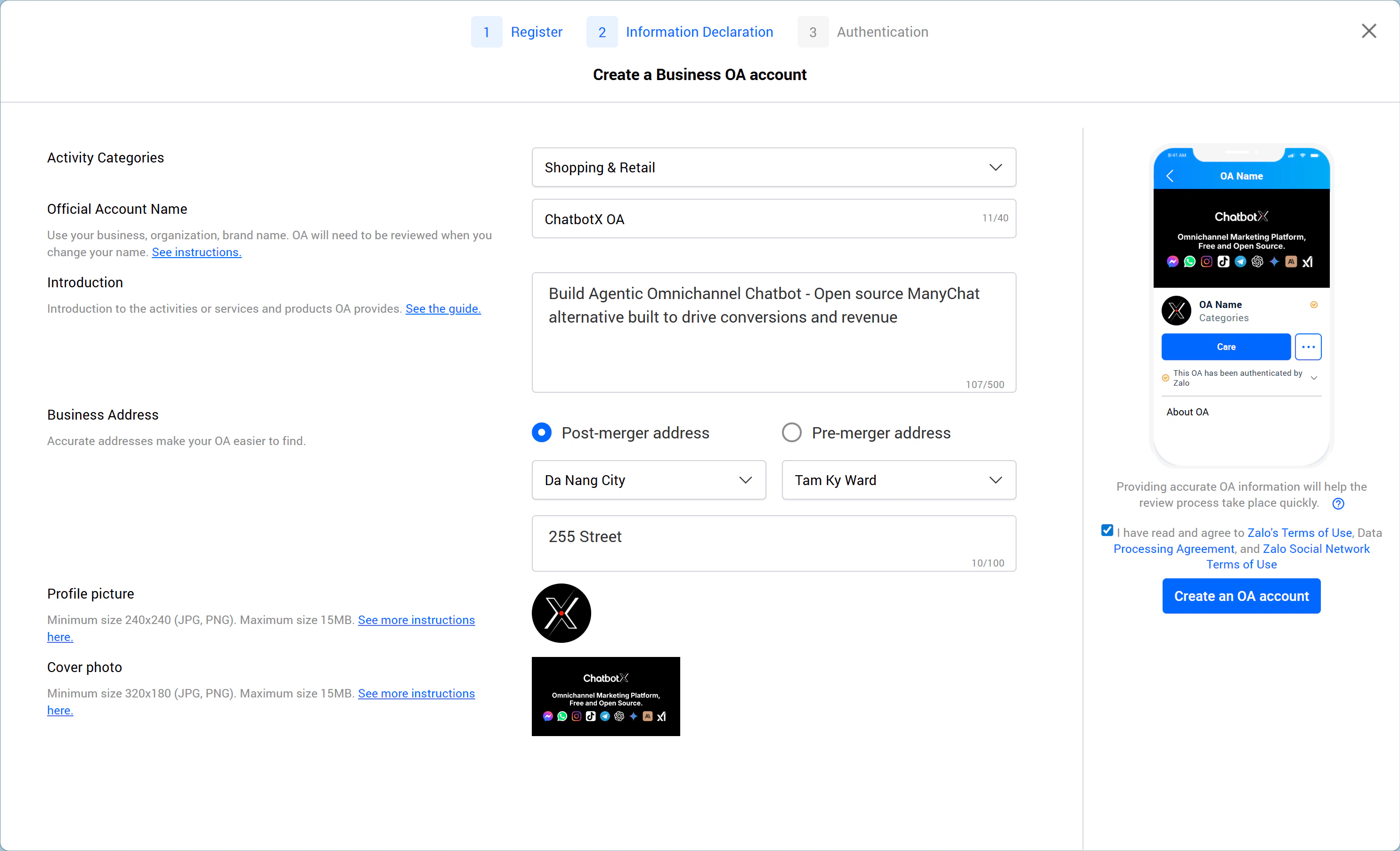Click the help question mark icon
The width and height of the screenshot is (1400, 851).
click(1338, 503)
